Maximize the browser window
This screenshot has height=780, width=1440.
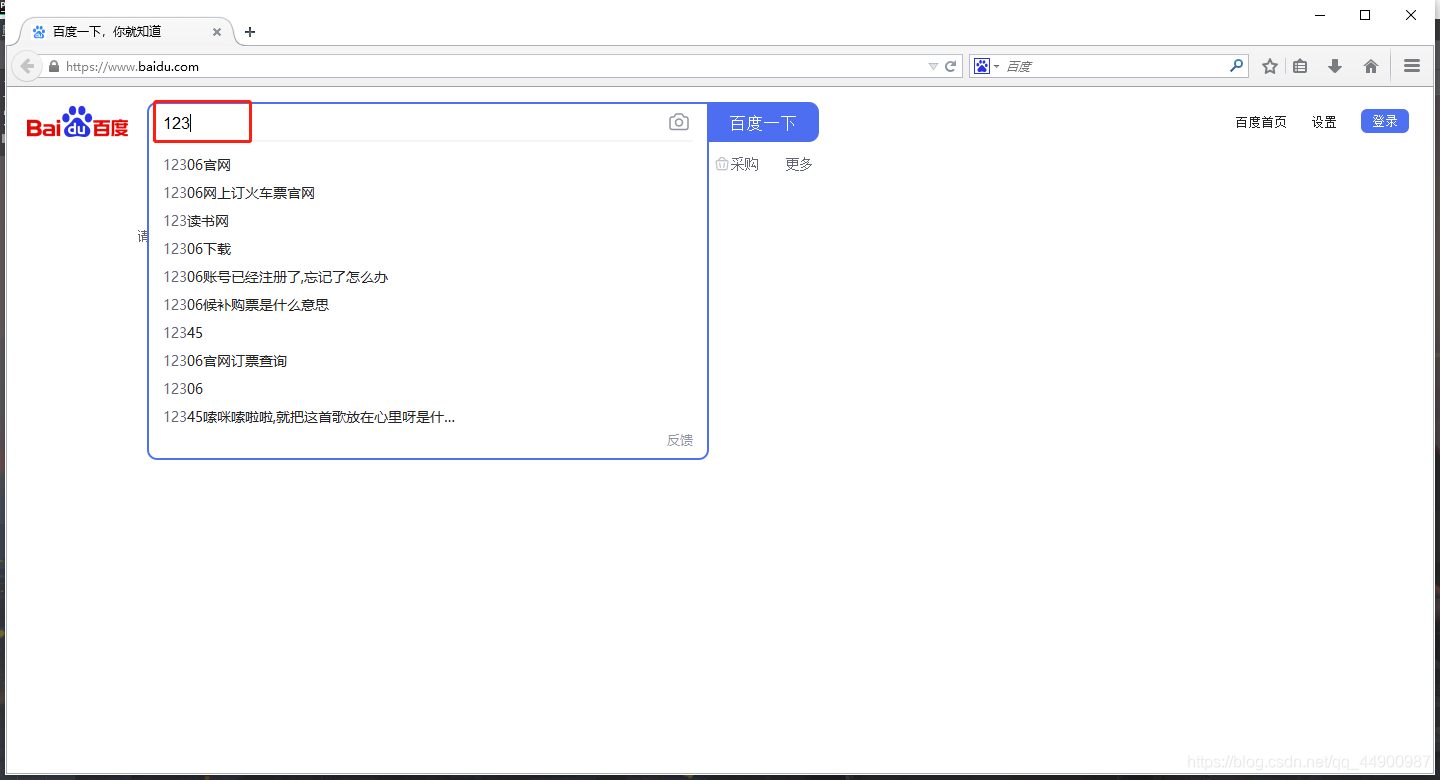(1365, 15)
